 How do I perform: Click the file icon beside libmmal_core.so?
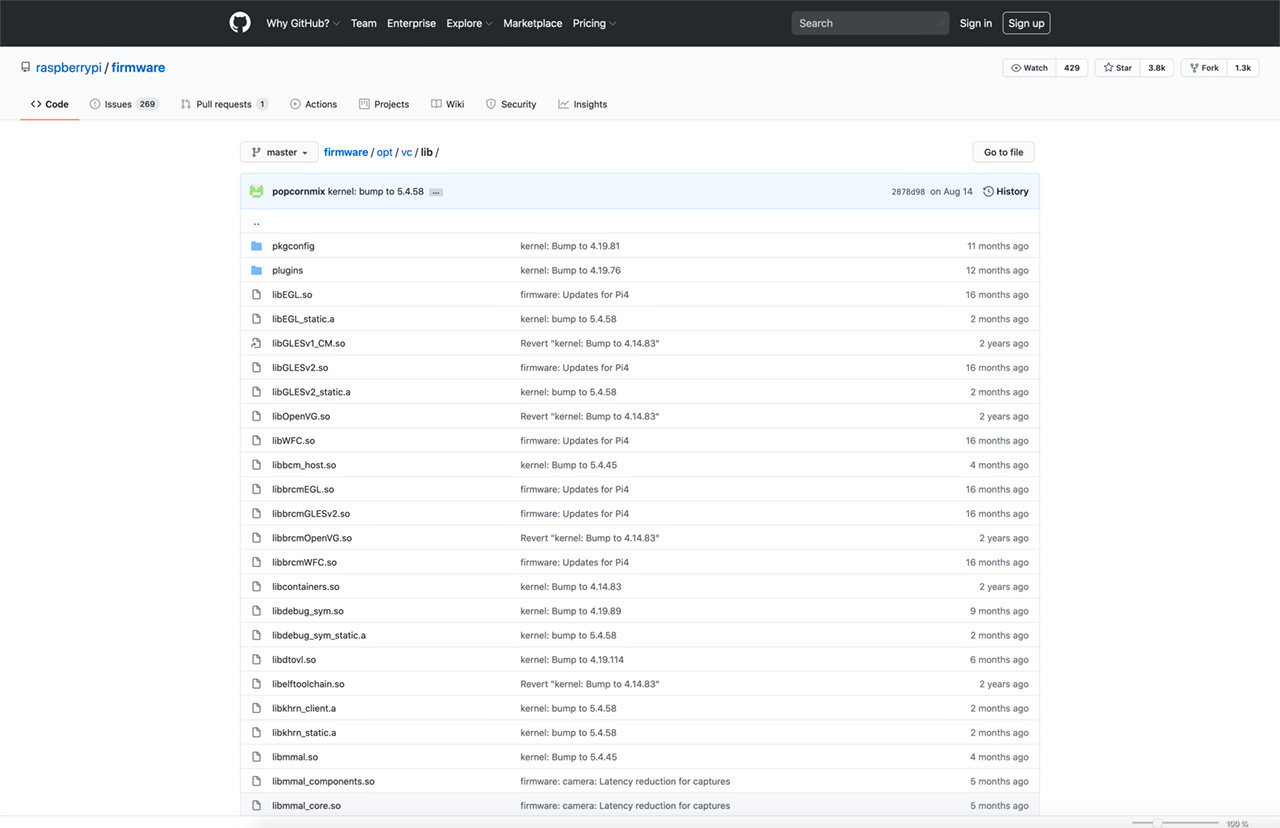pyautogui.click(x=256, y=806)
